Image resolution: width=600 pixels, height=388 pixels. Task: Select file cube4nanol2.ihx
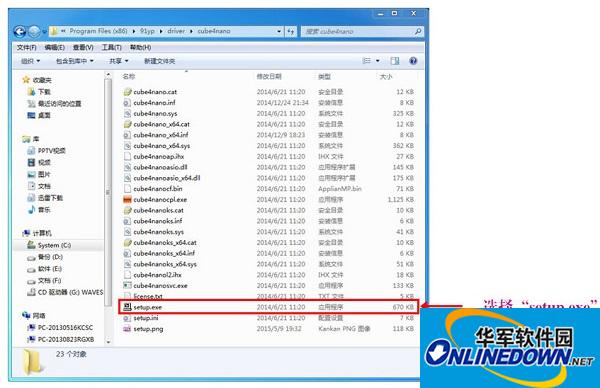pyautogui.click(x=157, y=275)
